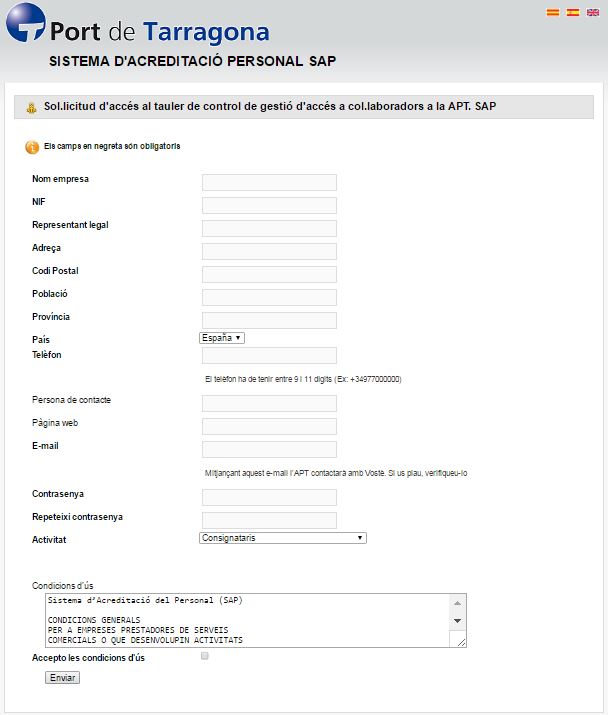Focus the Telèfon input field
608x715 pixels.
(x=269, y=355)
